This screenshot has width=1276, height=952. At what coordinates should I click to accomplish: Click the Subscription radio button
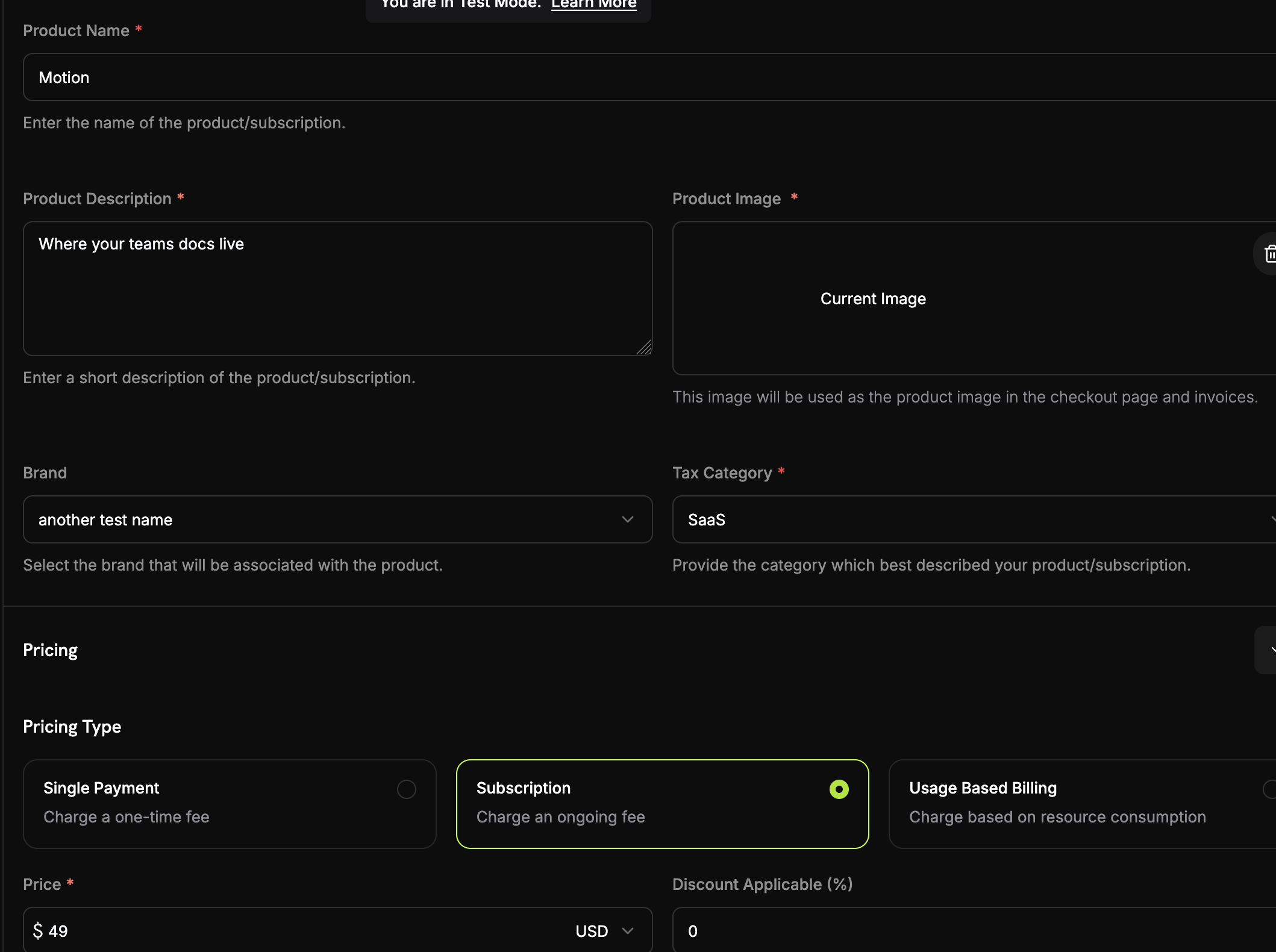[x=839, y=789]
